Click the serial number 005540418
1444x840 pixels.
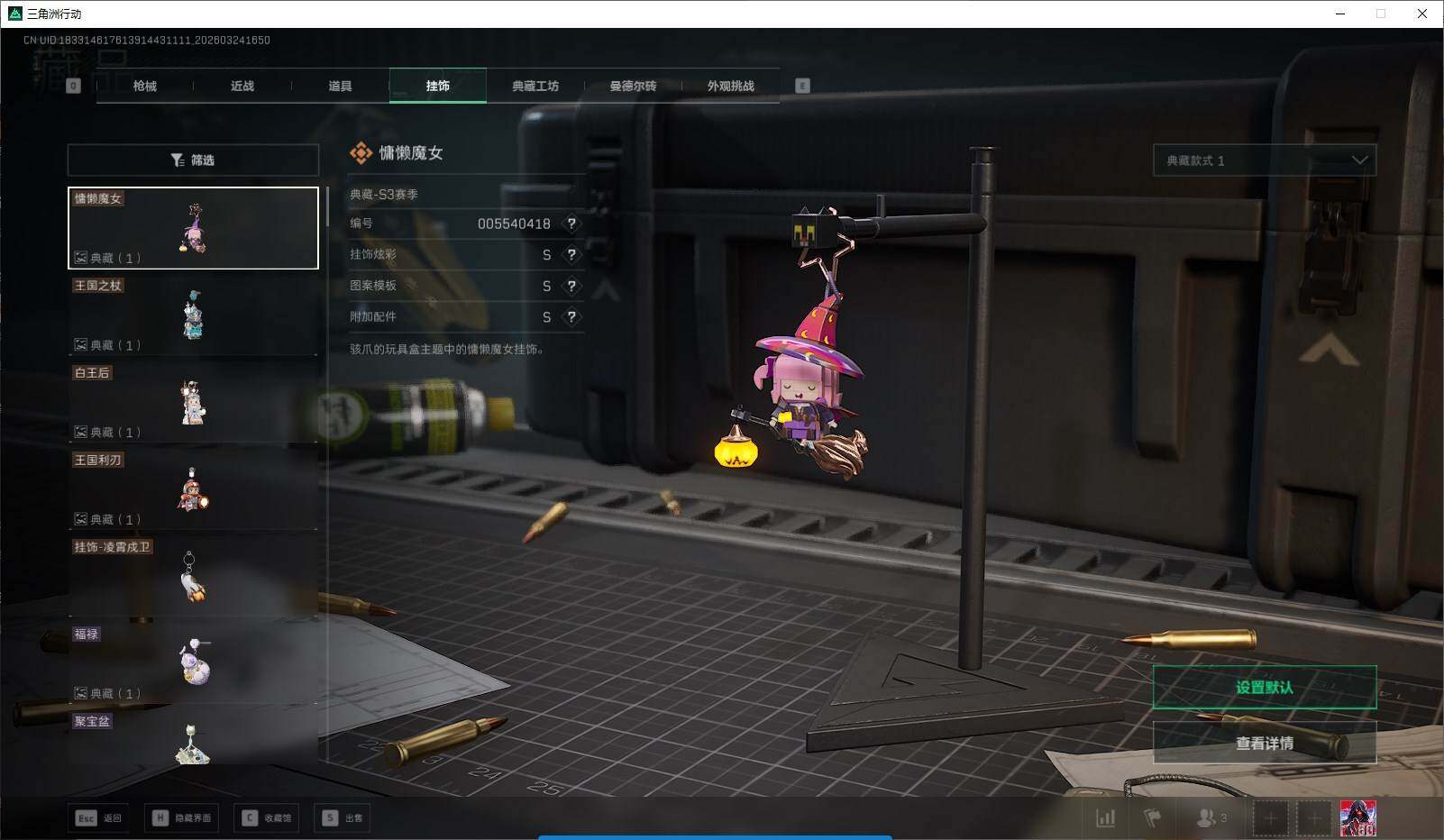click(x=514, y=224)
